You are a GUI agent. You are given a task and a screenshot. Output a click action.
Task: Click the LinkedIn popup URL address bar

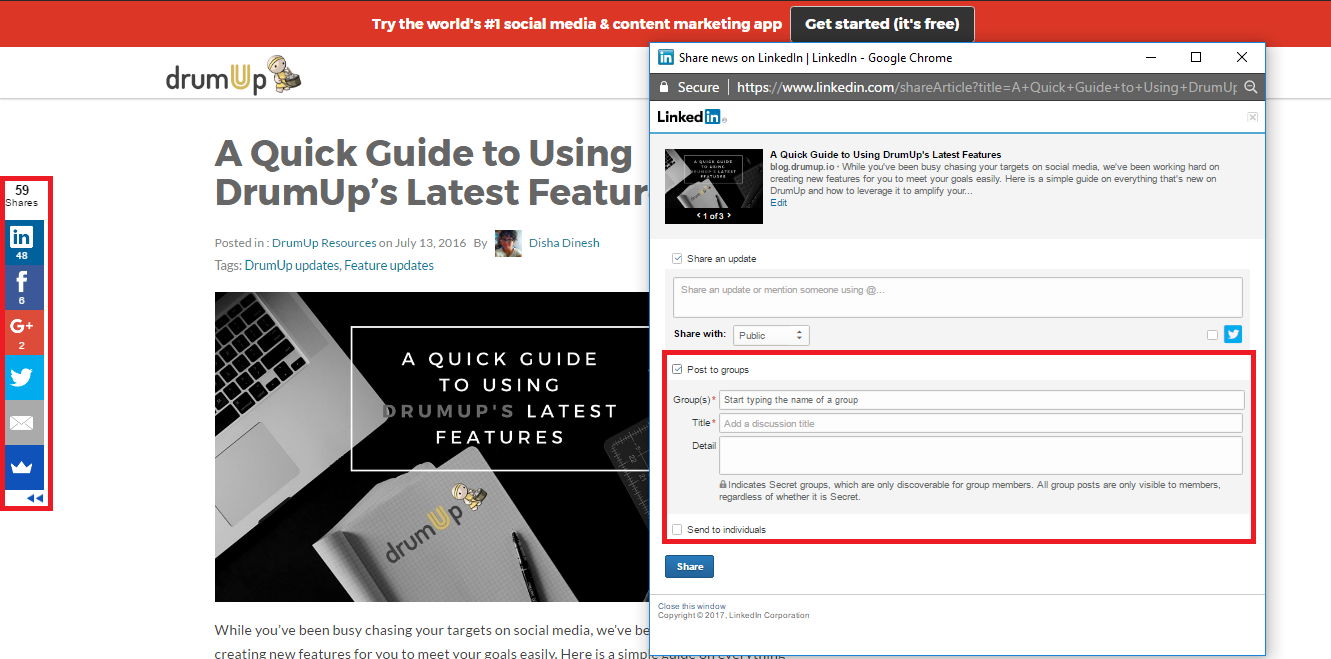point(986,88)
